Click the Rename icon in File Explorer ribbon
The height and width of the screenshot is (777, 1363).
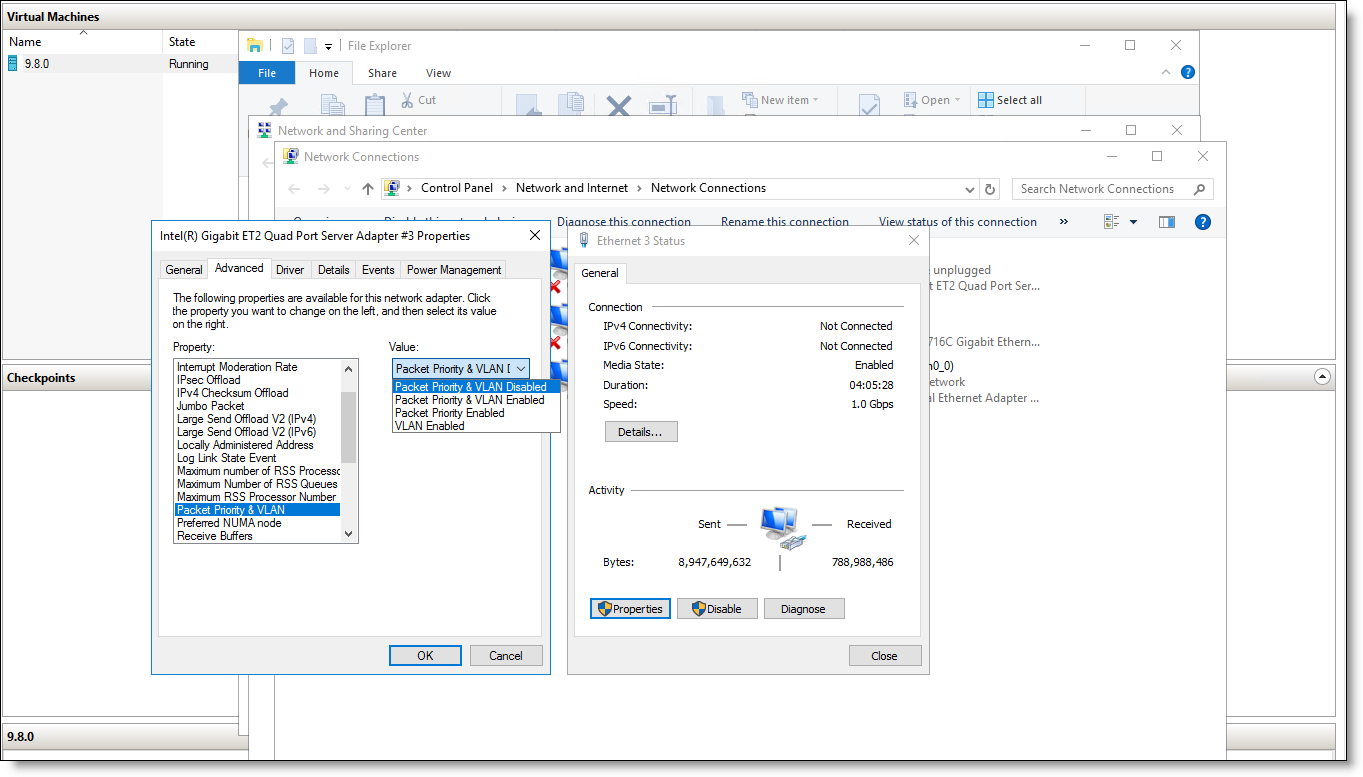pos(663,105)
